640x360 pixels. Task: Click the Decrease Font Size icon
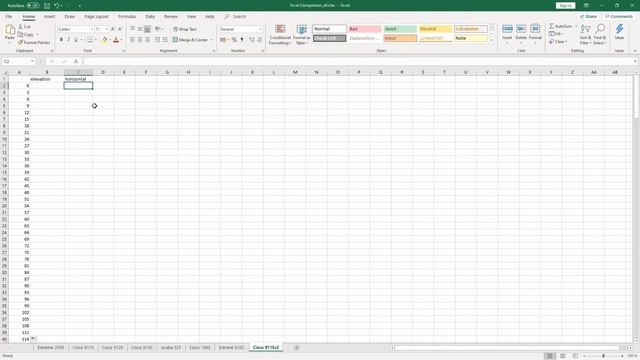click(x=120, y=29)
